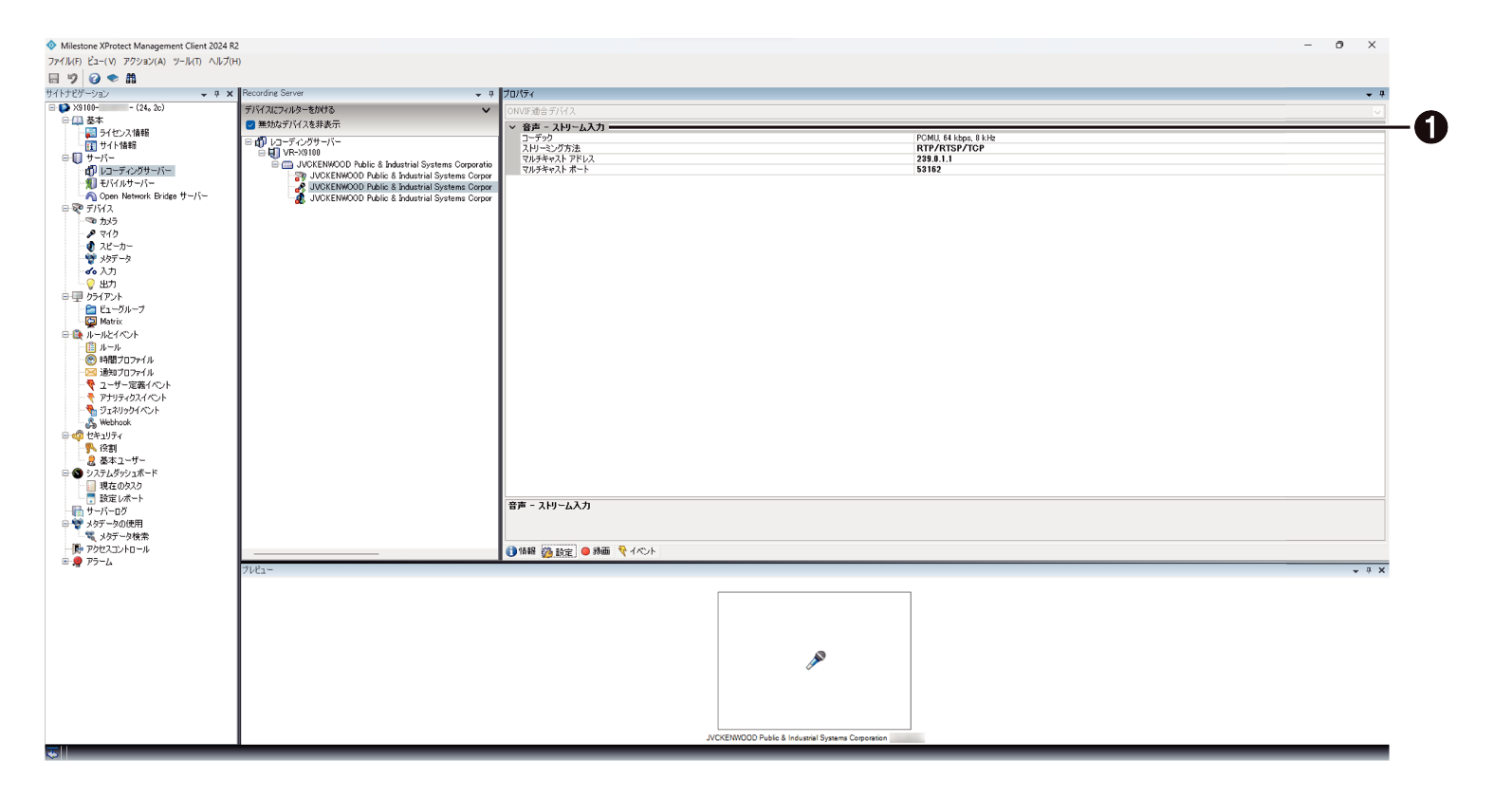Click the カメラ device icon

(91, 221)
